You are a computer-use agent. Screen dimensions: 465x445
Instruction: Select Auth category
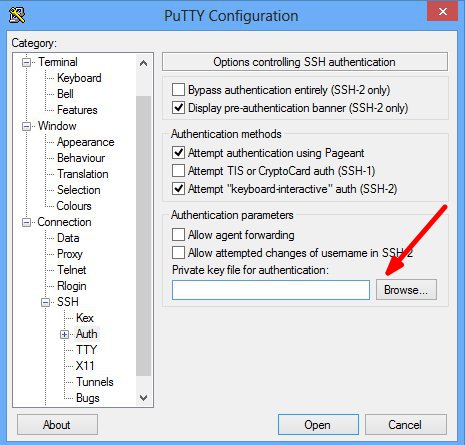coord(87,334)
